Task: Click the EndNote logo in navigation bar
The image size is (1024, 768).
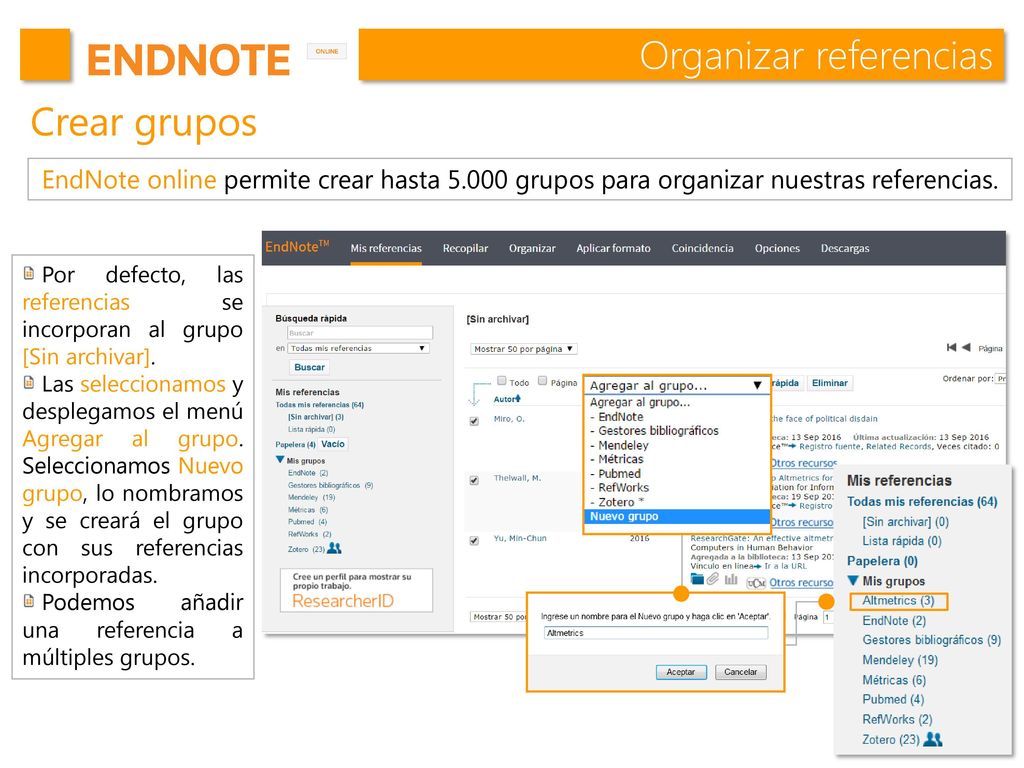Action: pos(297,247)
